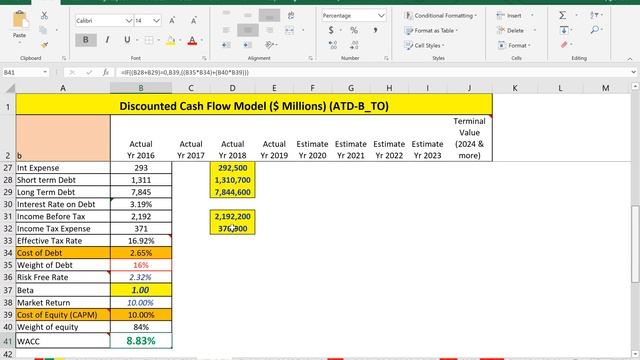640x360 pixels.
Task: Apply Accounting dollar number format
Action: (x=331, y=30)
